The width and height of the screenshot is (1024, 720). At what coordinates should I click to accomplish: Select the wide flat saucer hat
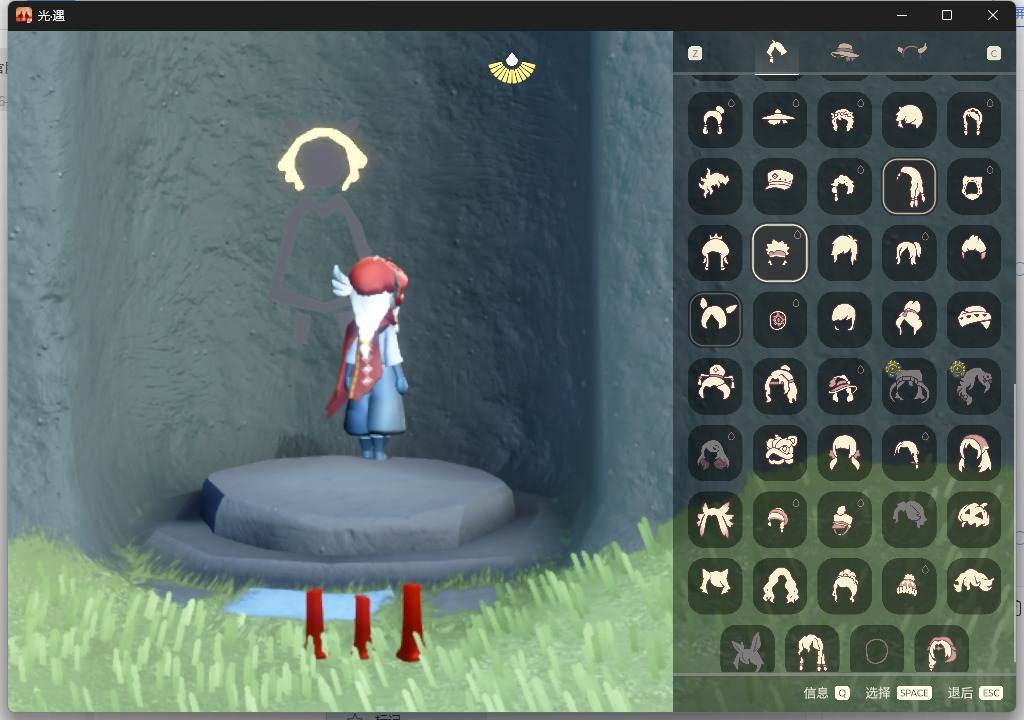(780, 120)
